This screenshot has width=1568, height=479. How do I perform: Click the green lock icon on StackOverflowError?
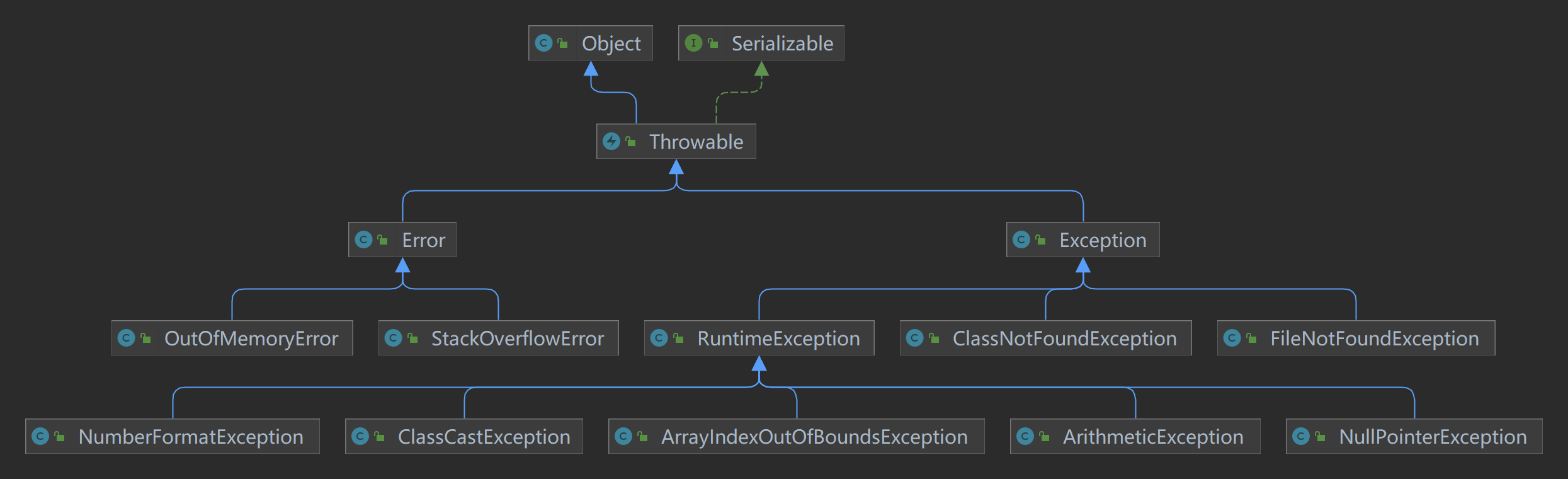pos(413,338)
